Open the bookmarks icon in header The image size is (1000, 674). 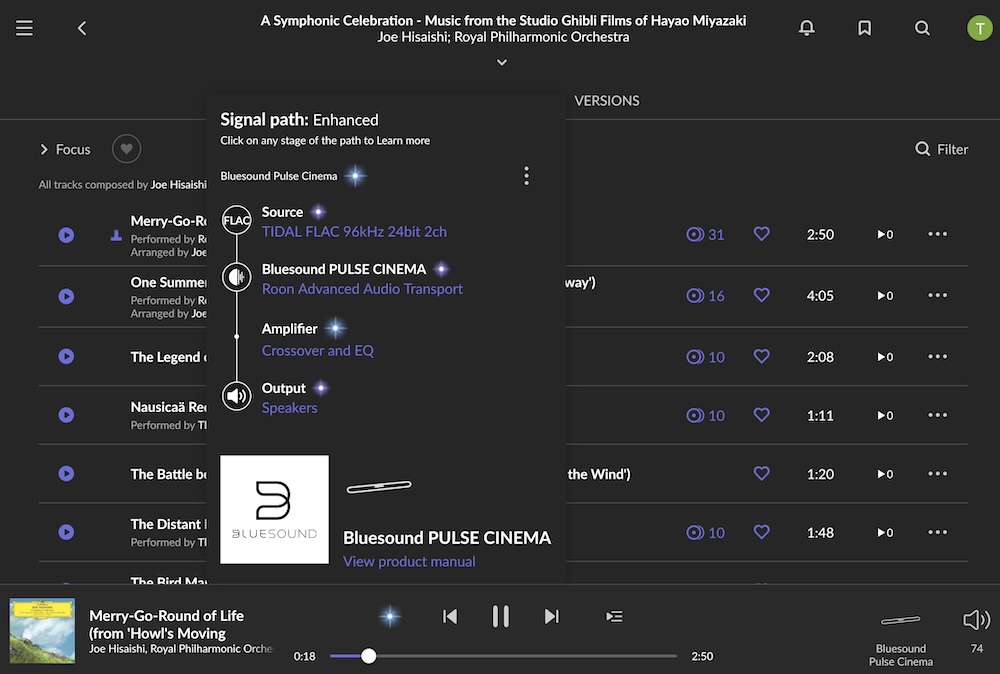click(865, 28)
